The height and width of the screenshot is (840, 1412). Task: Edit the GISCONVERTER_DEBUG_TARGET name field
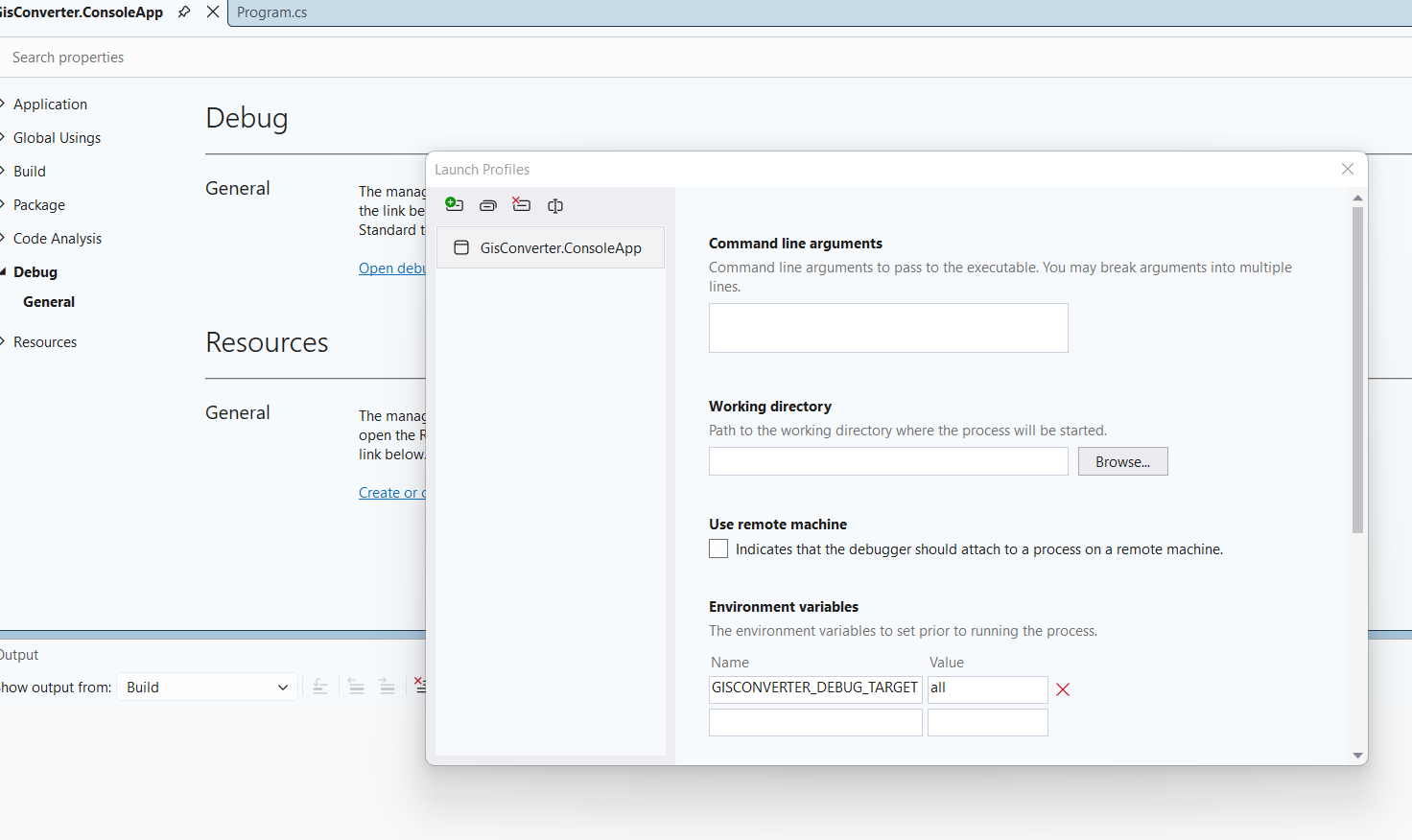pos(815,689)
